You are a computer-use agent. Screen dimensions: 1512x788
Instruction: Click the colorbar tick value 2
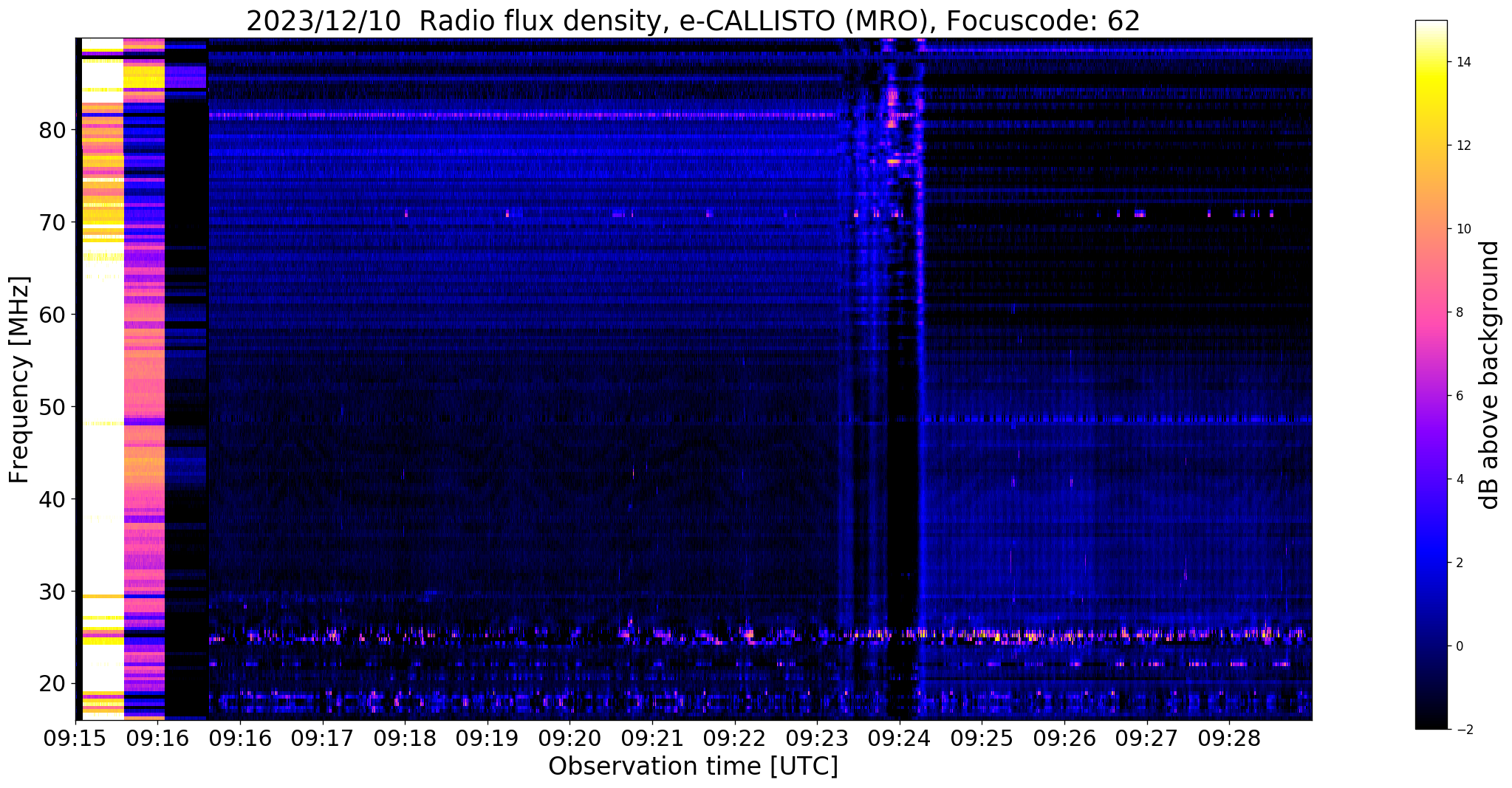[x=1459, y=563]
